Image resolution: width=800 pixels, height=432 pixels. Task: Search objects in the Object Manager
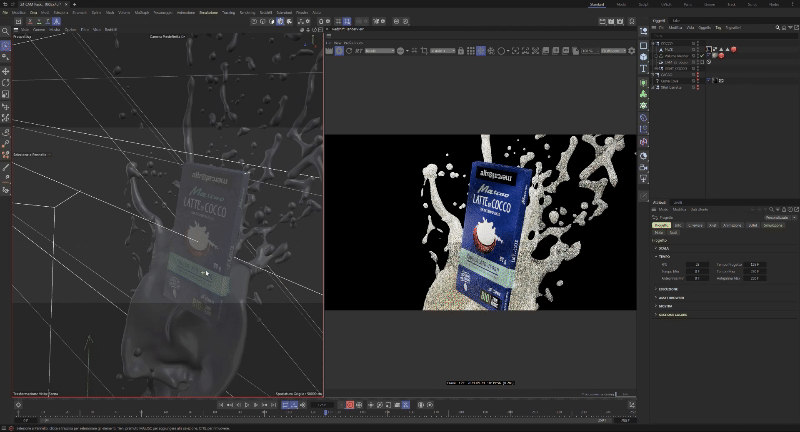click(x=778, y=28)
